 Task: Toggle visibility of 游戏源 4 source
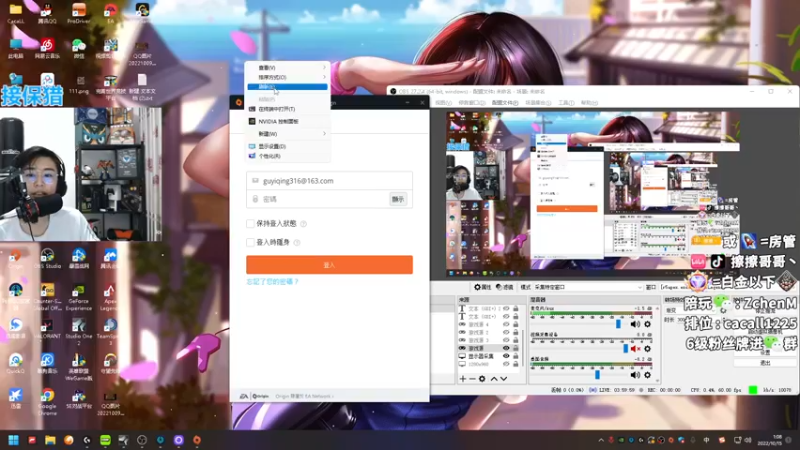[506, 324]
